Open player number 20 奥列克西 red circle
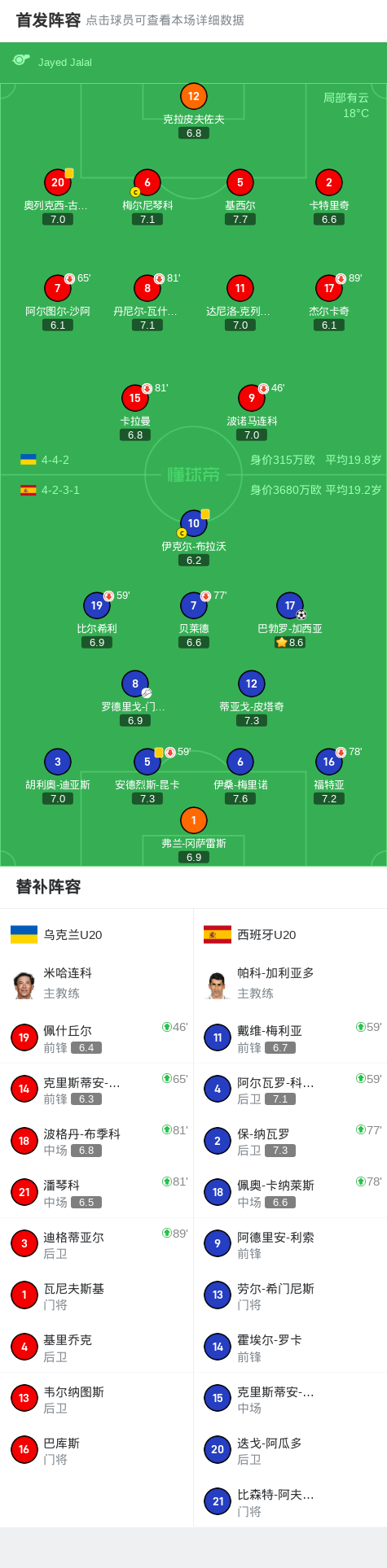The height and width of the screenshot is (1568, 387). tap(57, 182)
